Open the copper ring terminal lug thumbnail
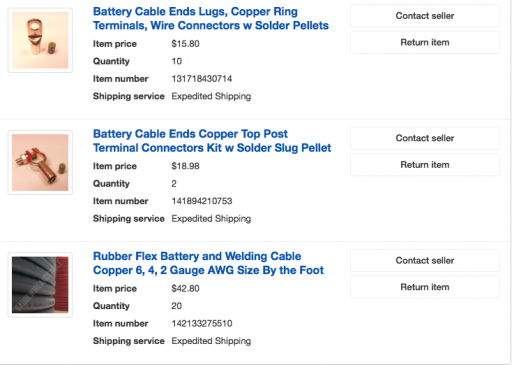Viewport: 512px width, 365px height. click(40, 40)
